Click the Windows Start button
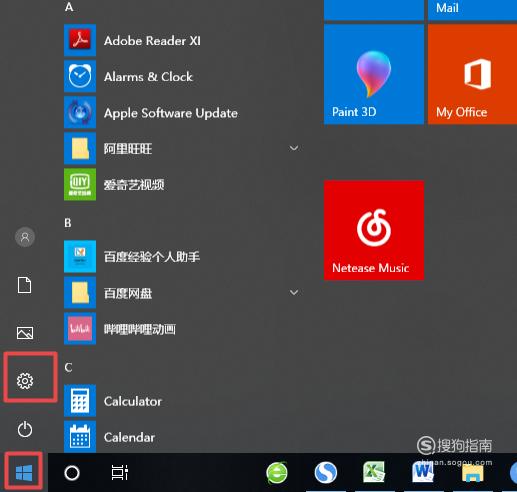 coord(24,472)
